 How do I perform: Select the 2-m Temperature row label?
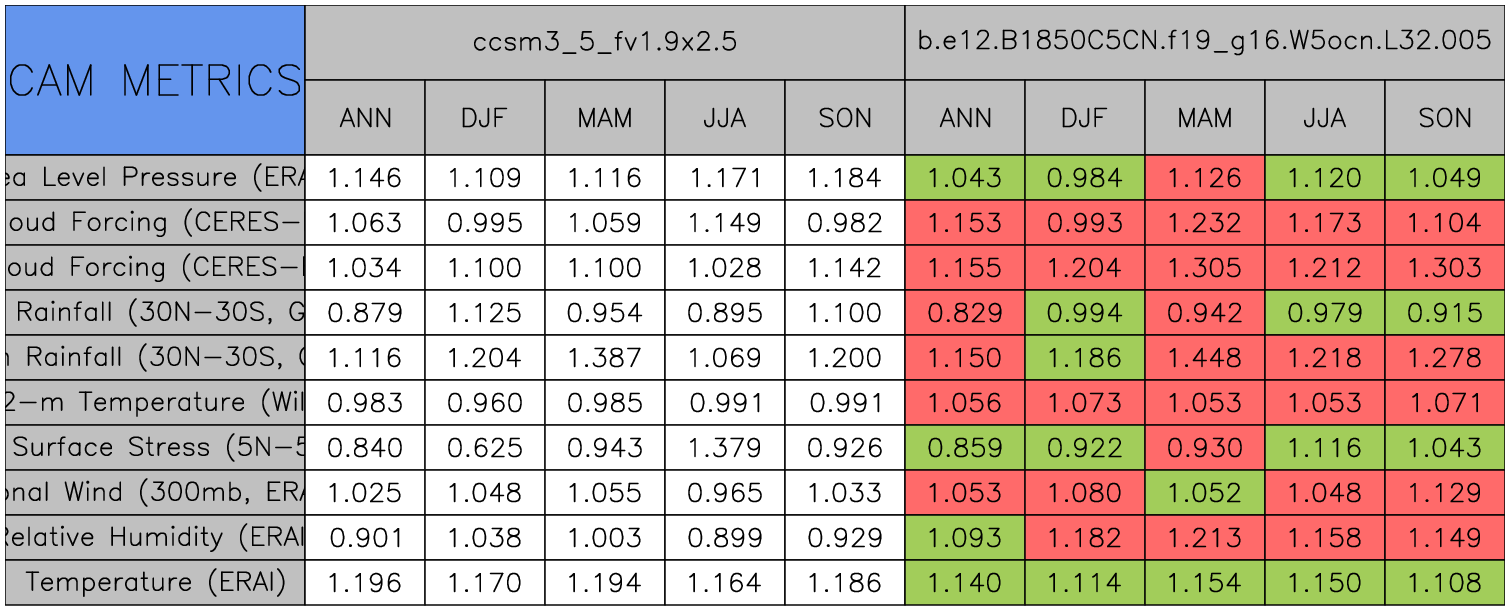coord(154,402)
